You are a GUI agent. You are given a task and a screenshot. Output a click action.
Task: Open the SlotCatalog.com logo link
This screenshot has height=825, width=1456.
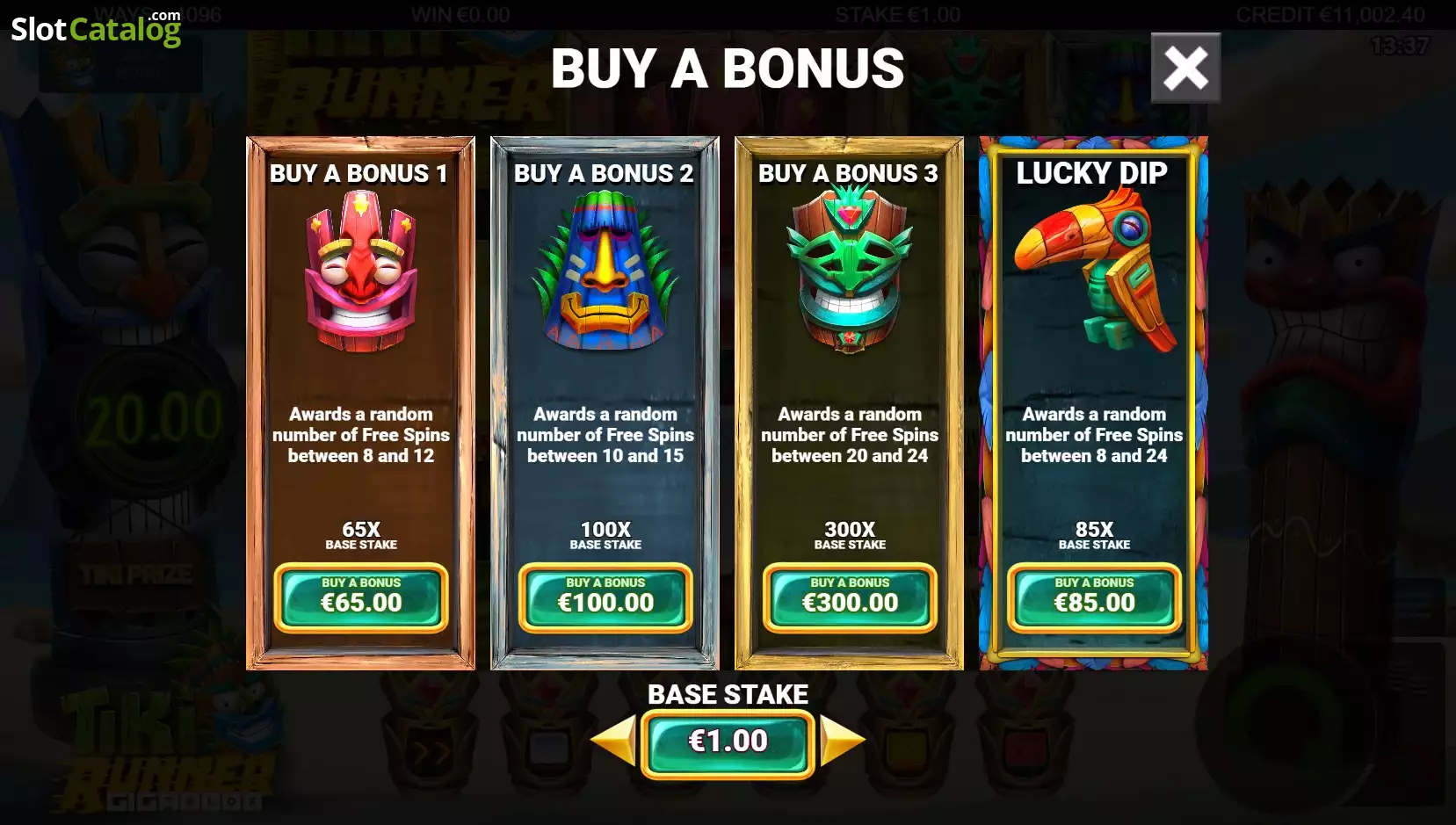click(x=96, y=28)
